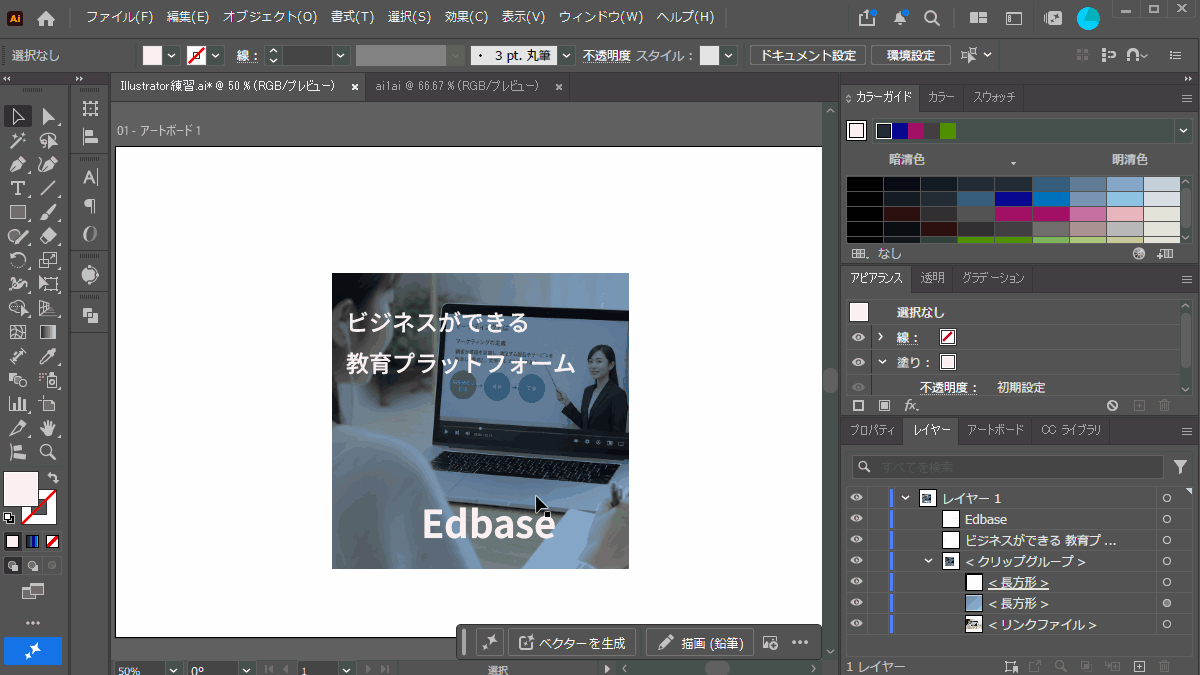Open the ファイル(F) menu
The width and height of the screenshot is (1200, 675).
point(120,18)
